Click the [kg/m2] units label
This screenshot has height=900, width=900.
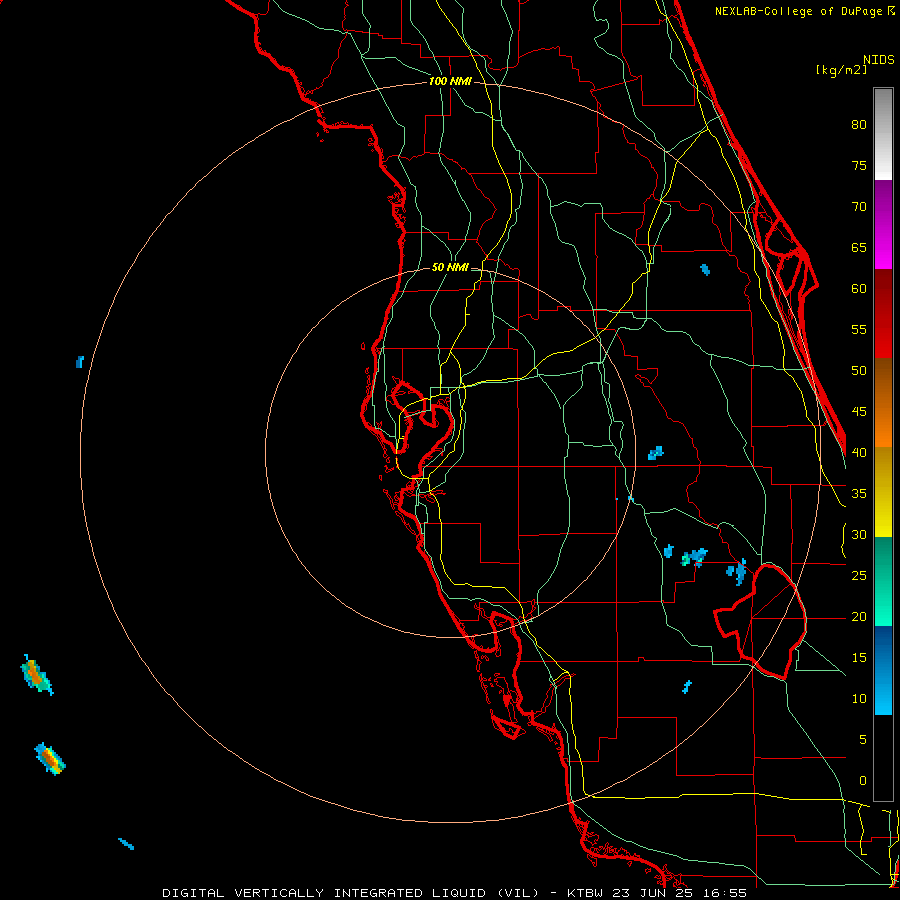[x=841, y=70]
